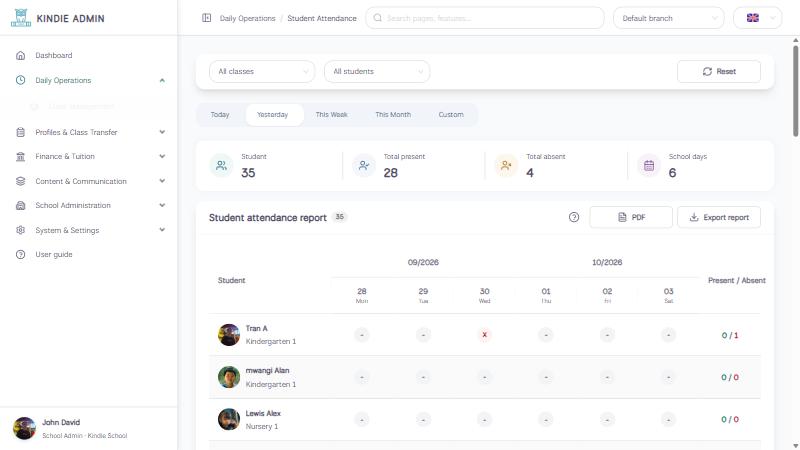Click Tran A's absent mark on the 30th
The height and width of the screenshot is (450, 800).
[x=485, y=335]
